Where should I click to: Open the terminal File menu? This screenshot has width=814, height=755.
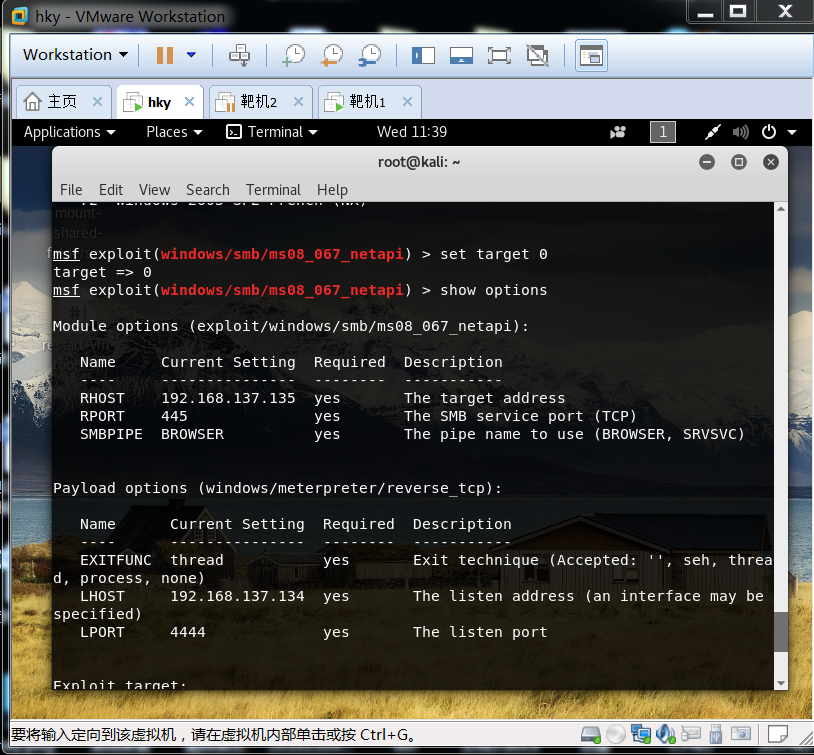(x=71, y=190)
